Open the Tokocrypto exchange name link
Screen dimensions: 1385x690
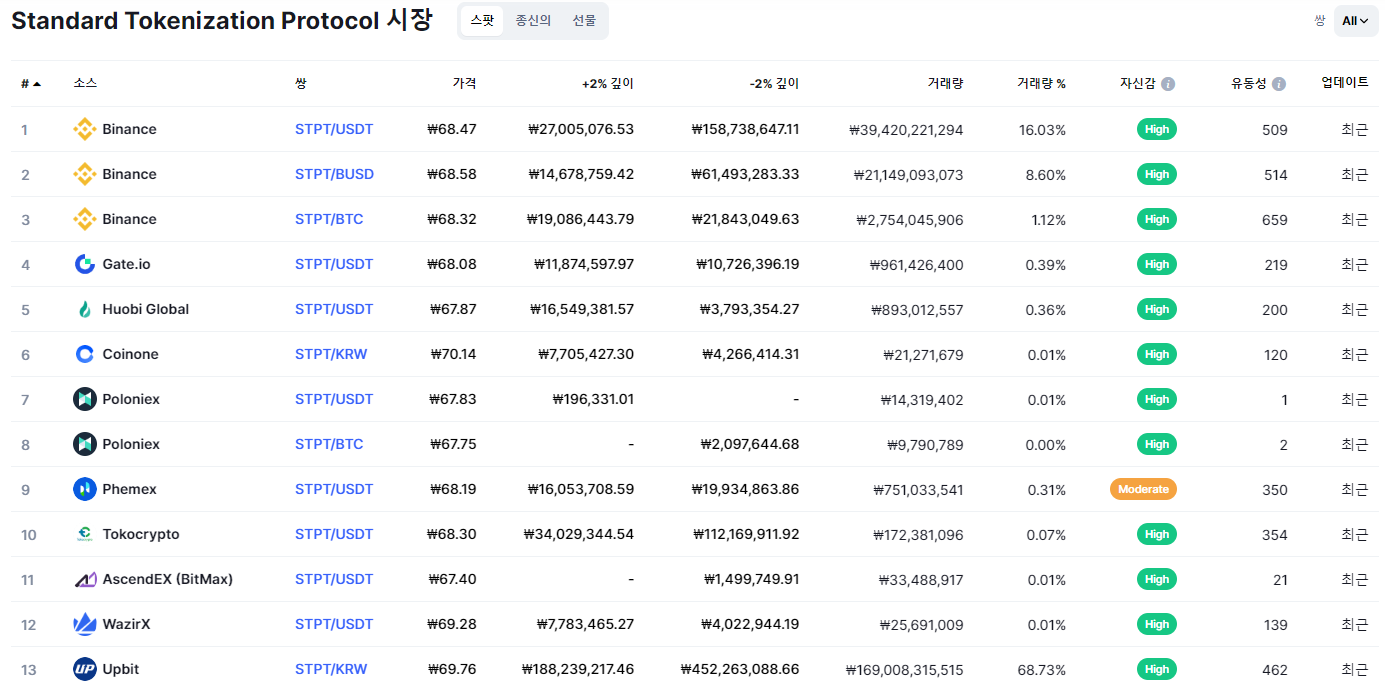click(x=141, y=534)
